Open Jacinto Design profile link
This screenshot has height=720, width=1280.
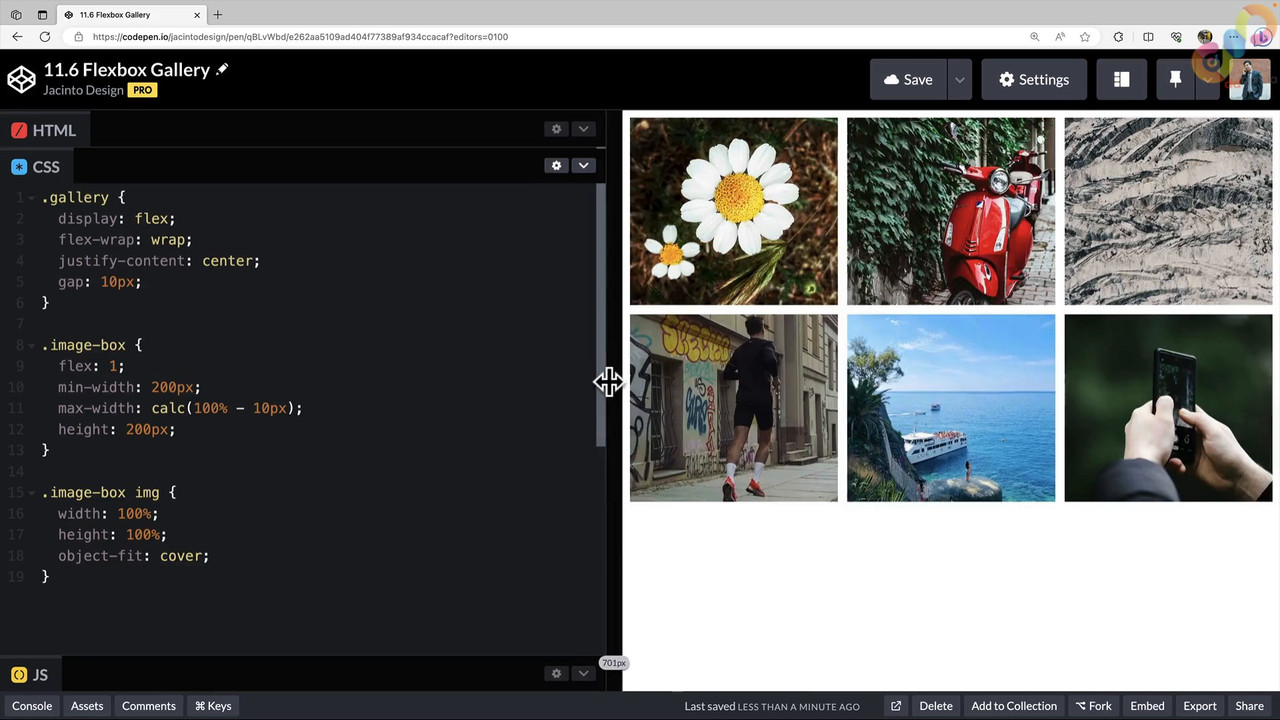pos(83,90)
